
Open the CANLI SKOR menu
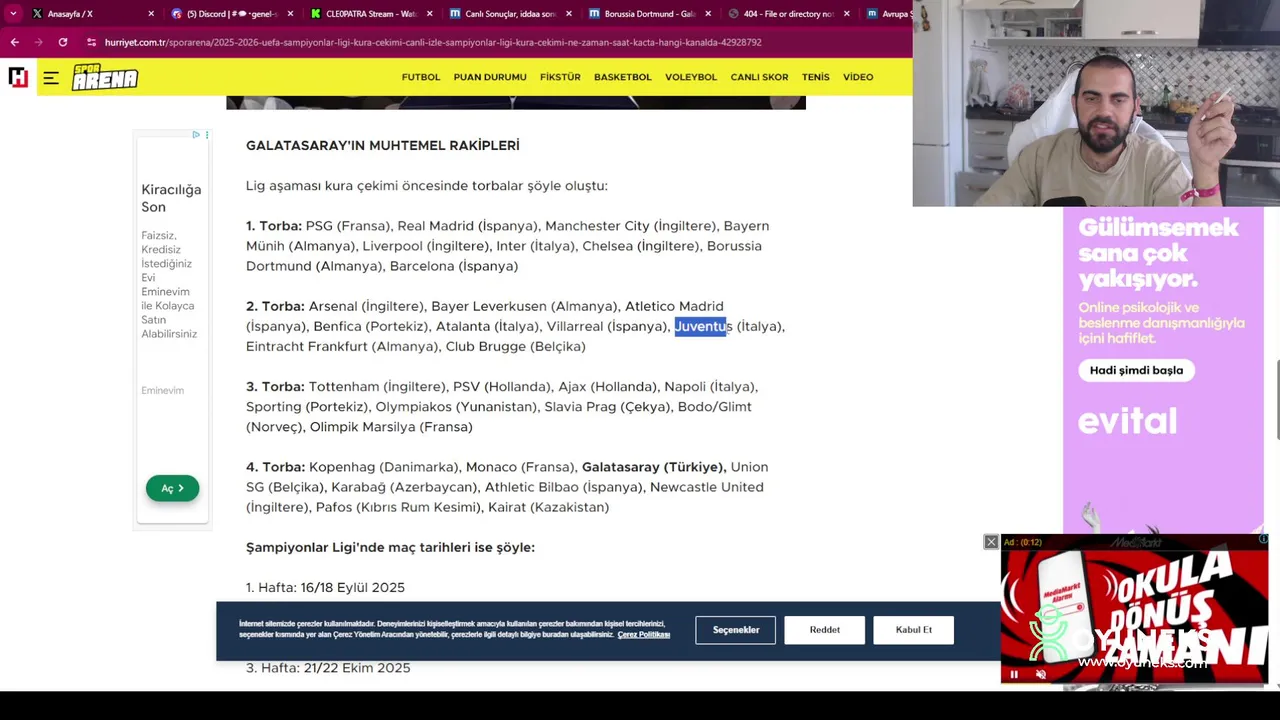(759, 77)
